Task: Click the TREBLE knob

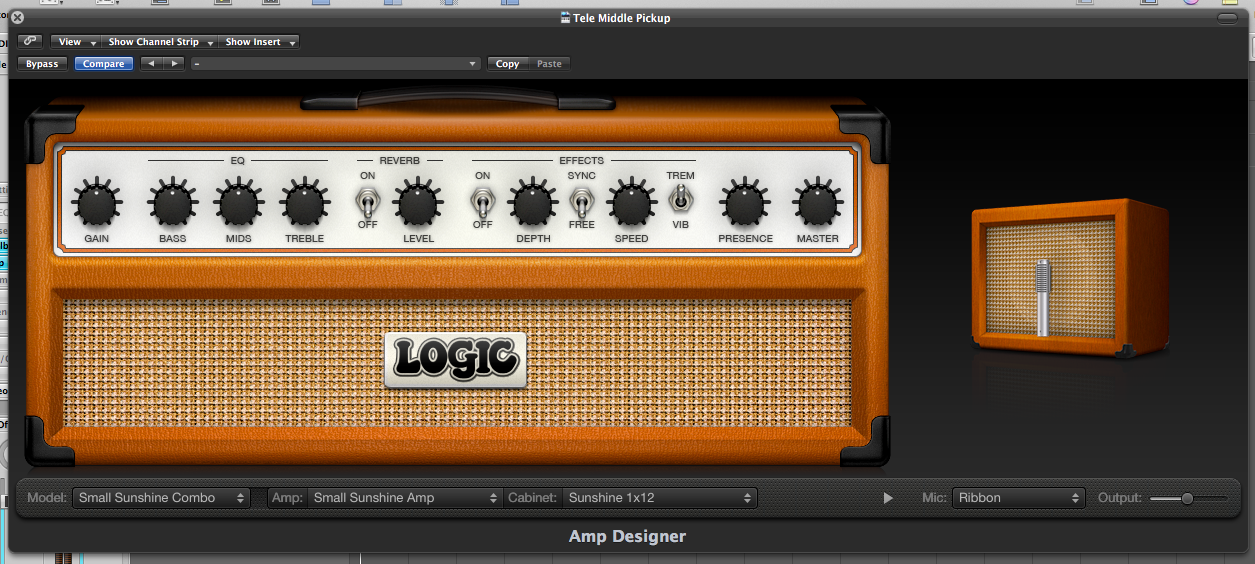Action: pos(304,205)
